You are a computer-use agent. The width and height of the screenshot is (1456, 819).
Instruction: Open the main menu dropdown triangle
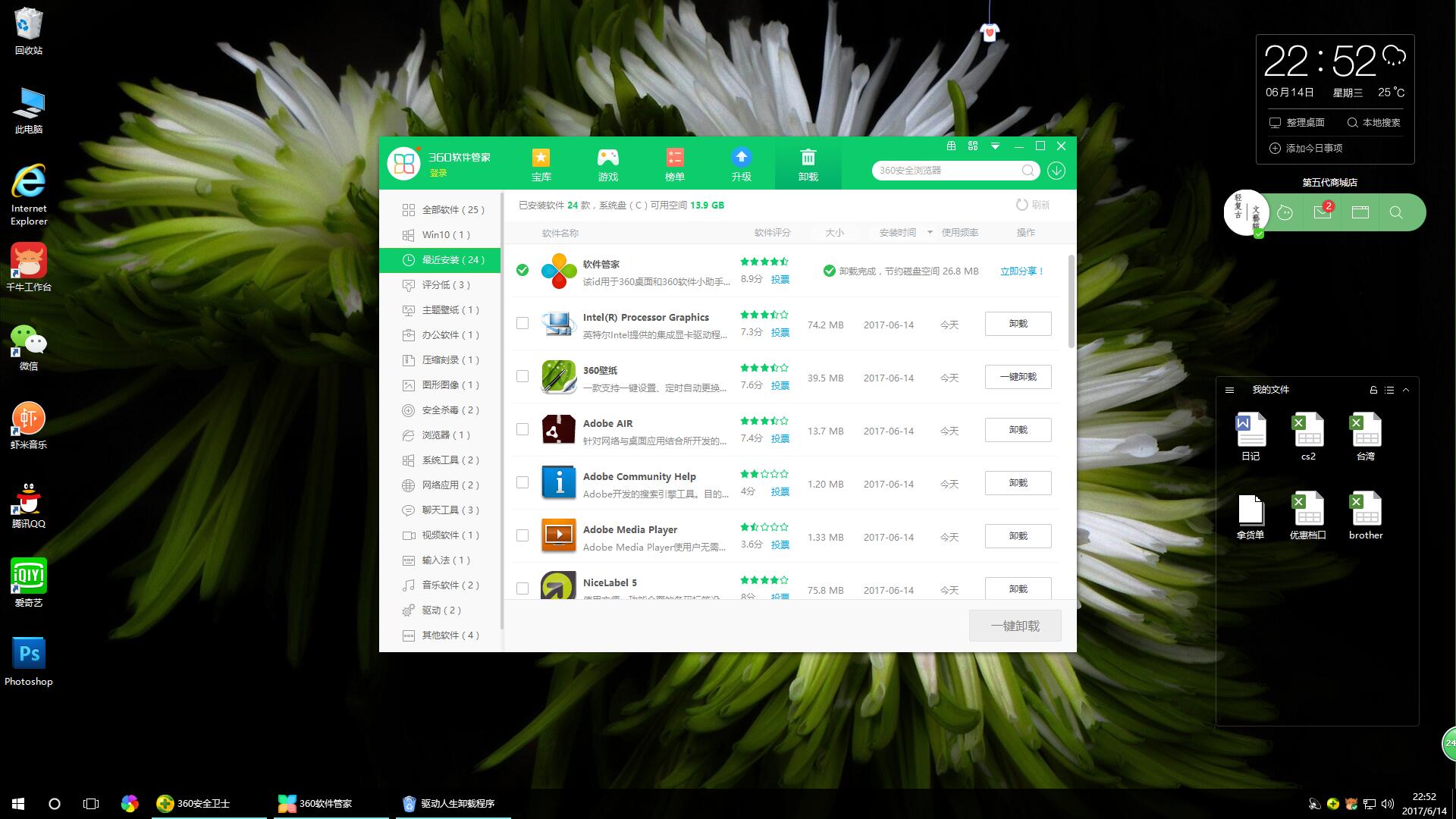(x=995, y=146)
